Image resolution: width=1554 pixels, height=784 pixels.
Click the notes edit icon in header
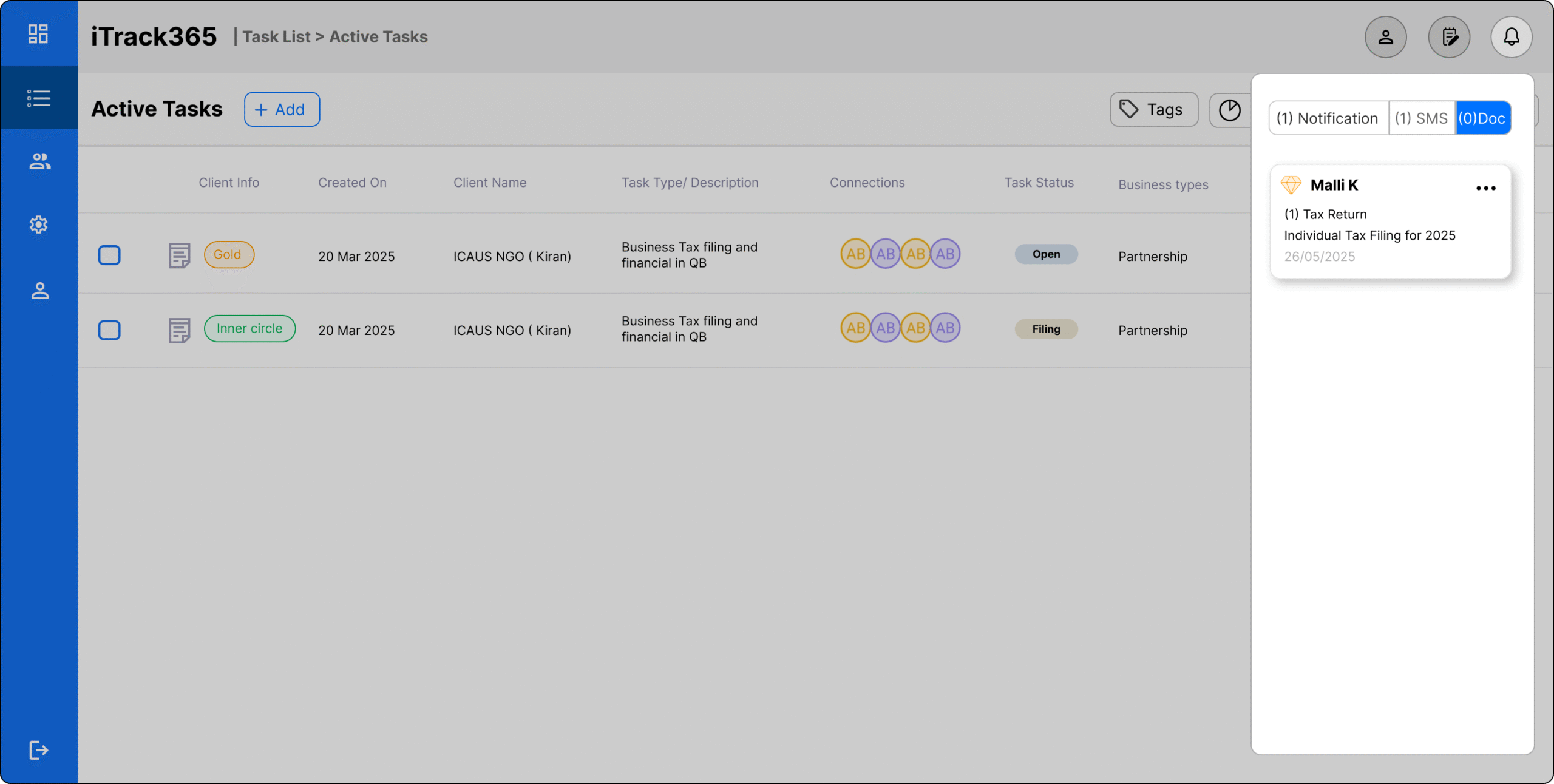tap(1449, 37)
